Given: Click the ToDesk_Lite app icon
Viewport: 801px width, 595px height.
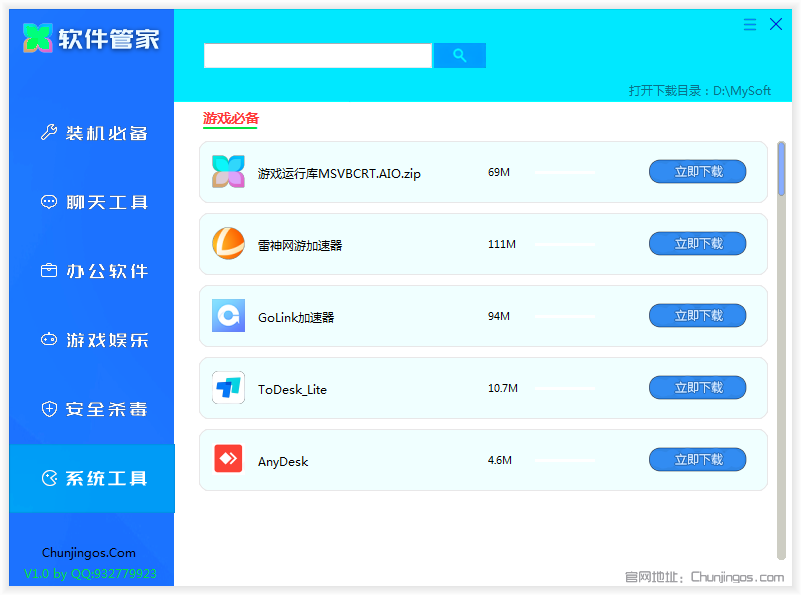Looking at the screenshot, I should pyautogui.click(x=228, y=388).
